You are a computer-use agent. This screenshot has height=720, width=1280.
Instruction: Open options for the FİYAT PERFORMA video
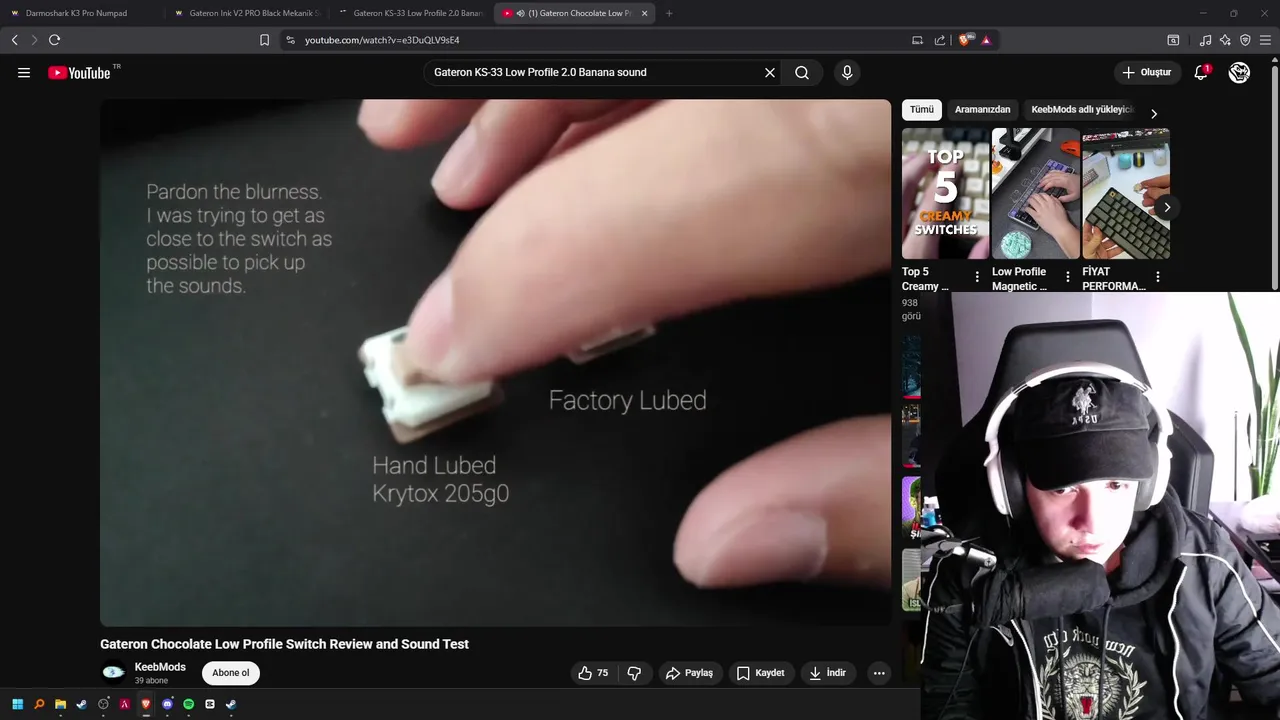1158,277
